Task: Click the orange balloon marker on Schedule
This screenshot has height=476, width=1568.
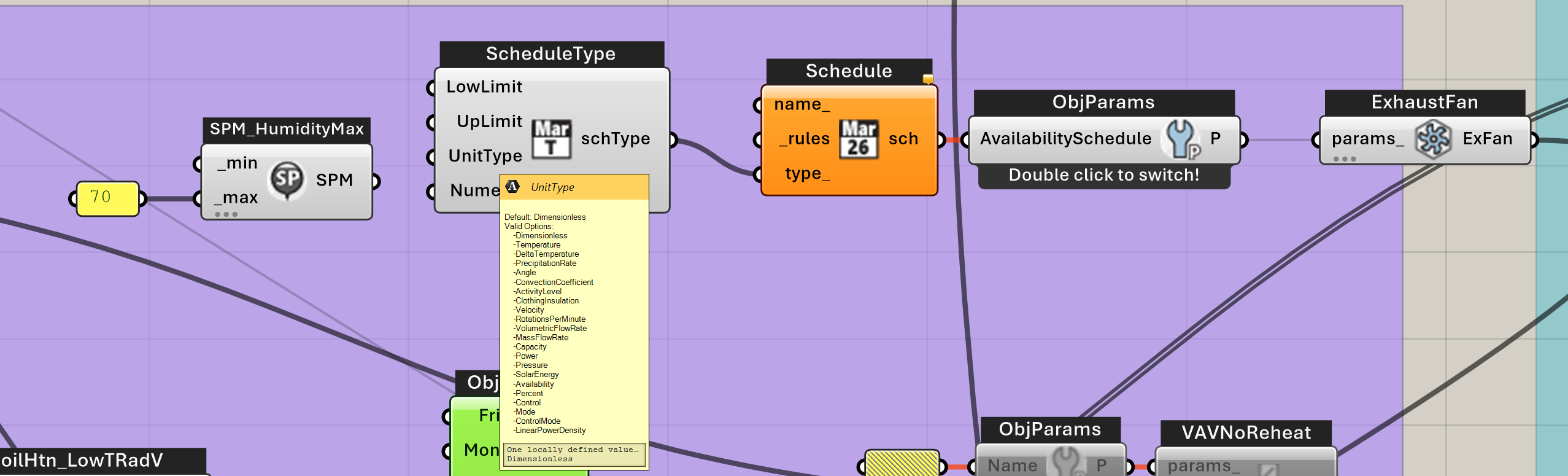Action: click(x=928, y=79)
